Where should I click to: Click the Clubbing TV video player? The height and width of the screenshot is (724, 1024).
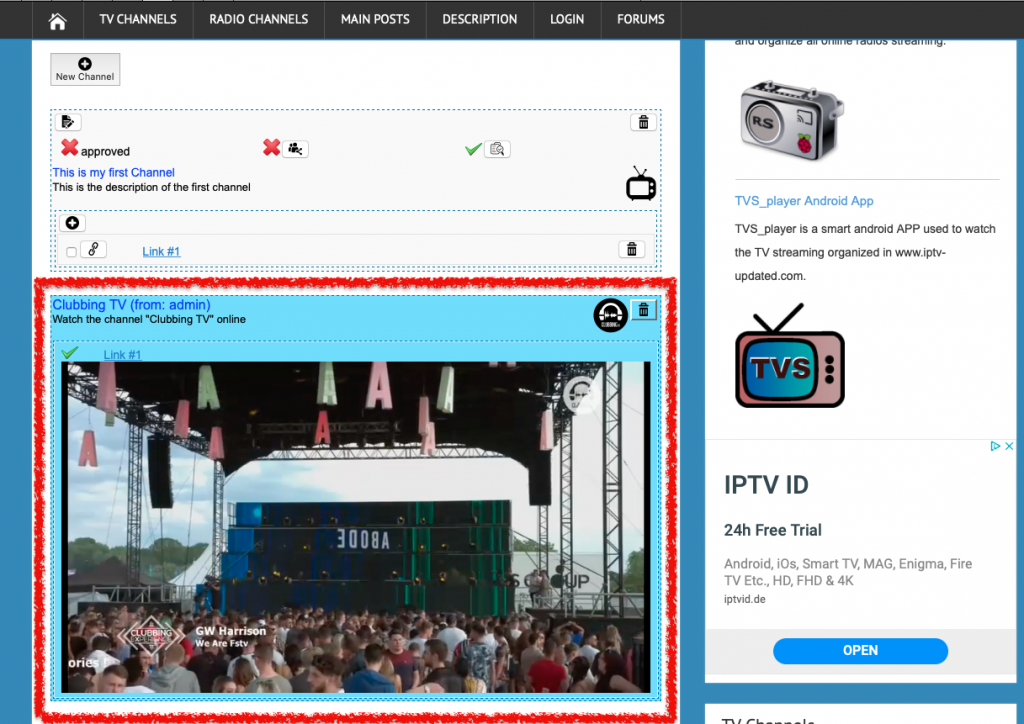point(356,527)
